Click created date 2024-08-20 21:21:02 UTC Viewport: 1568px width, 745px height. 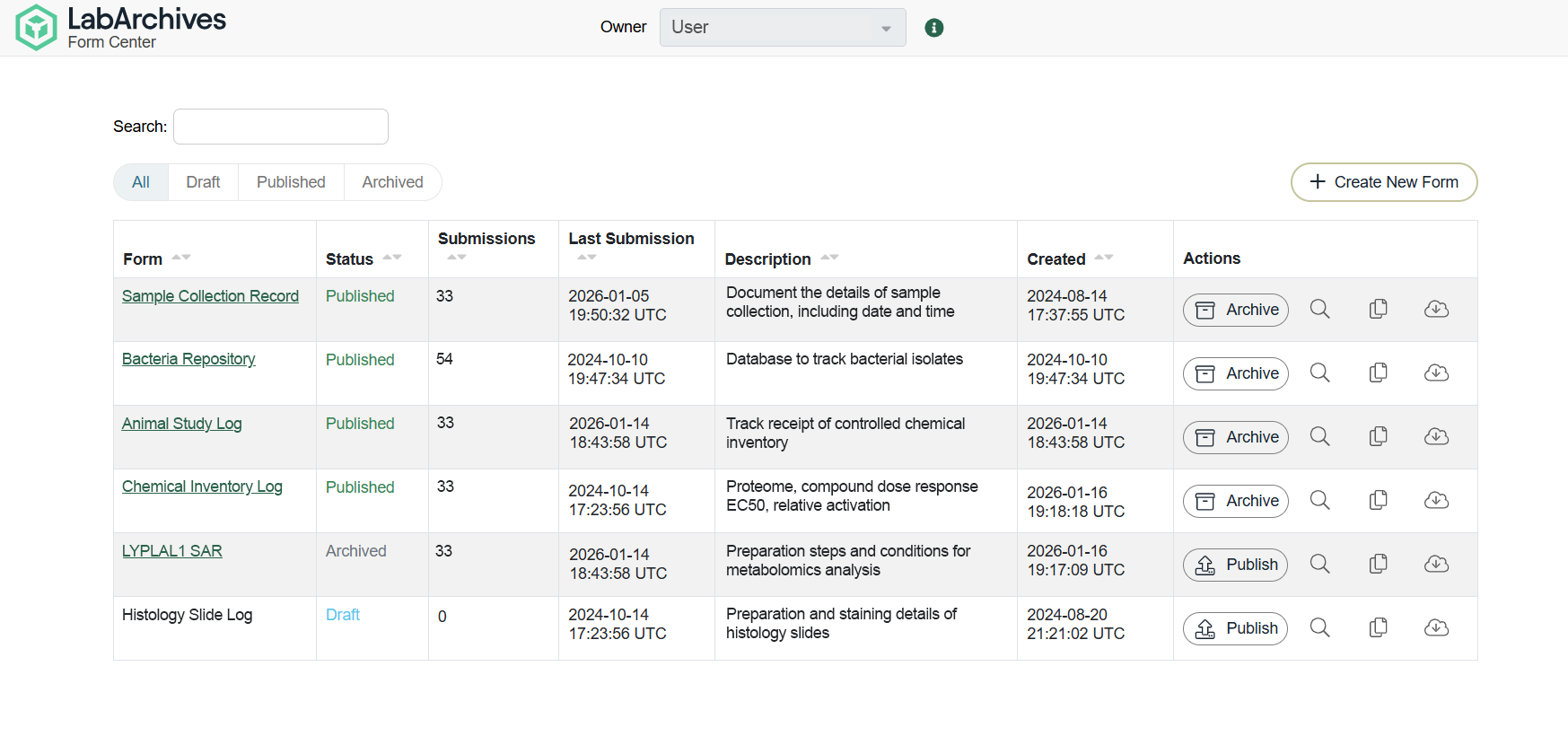click(1075, 624)
